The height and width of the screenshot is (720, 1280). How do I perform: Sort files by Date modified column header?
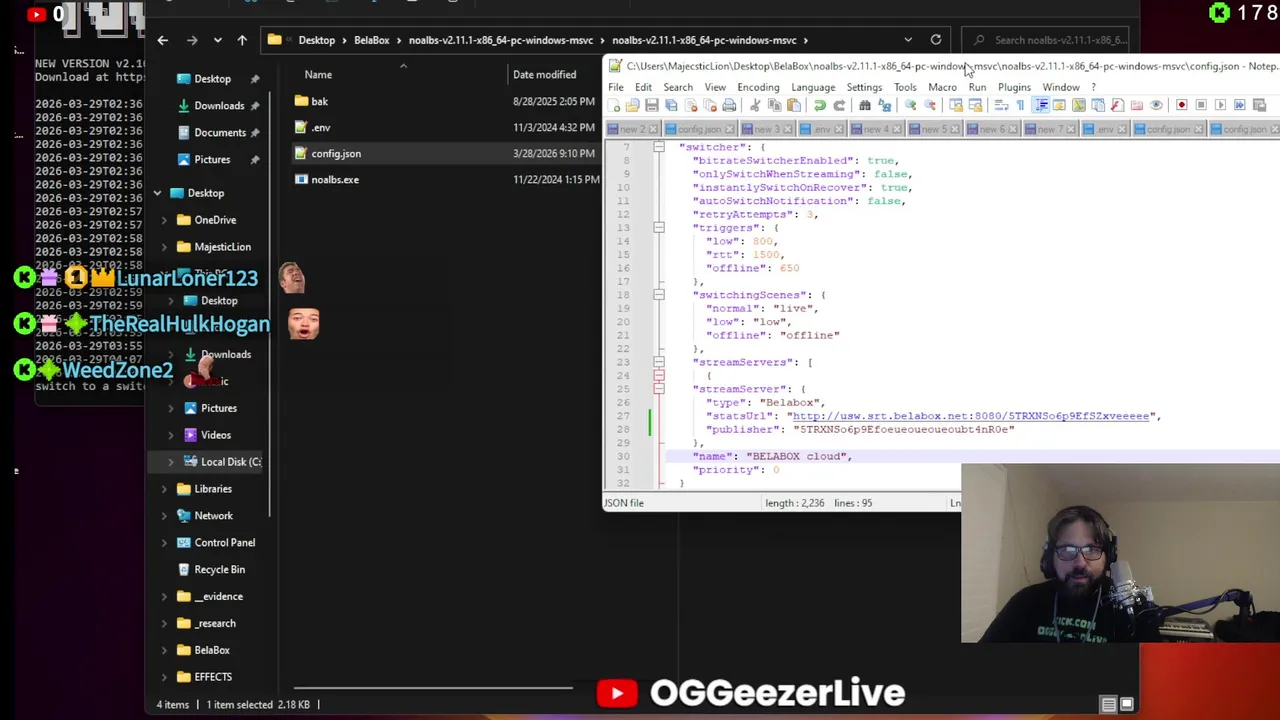[x=544, y=74]
